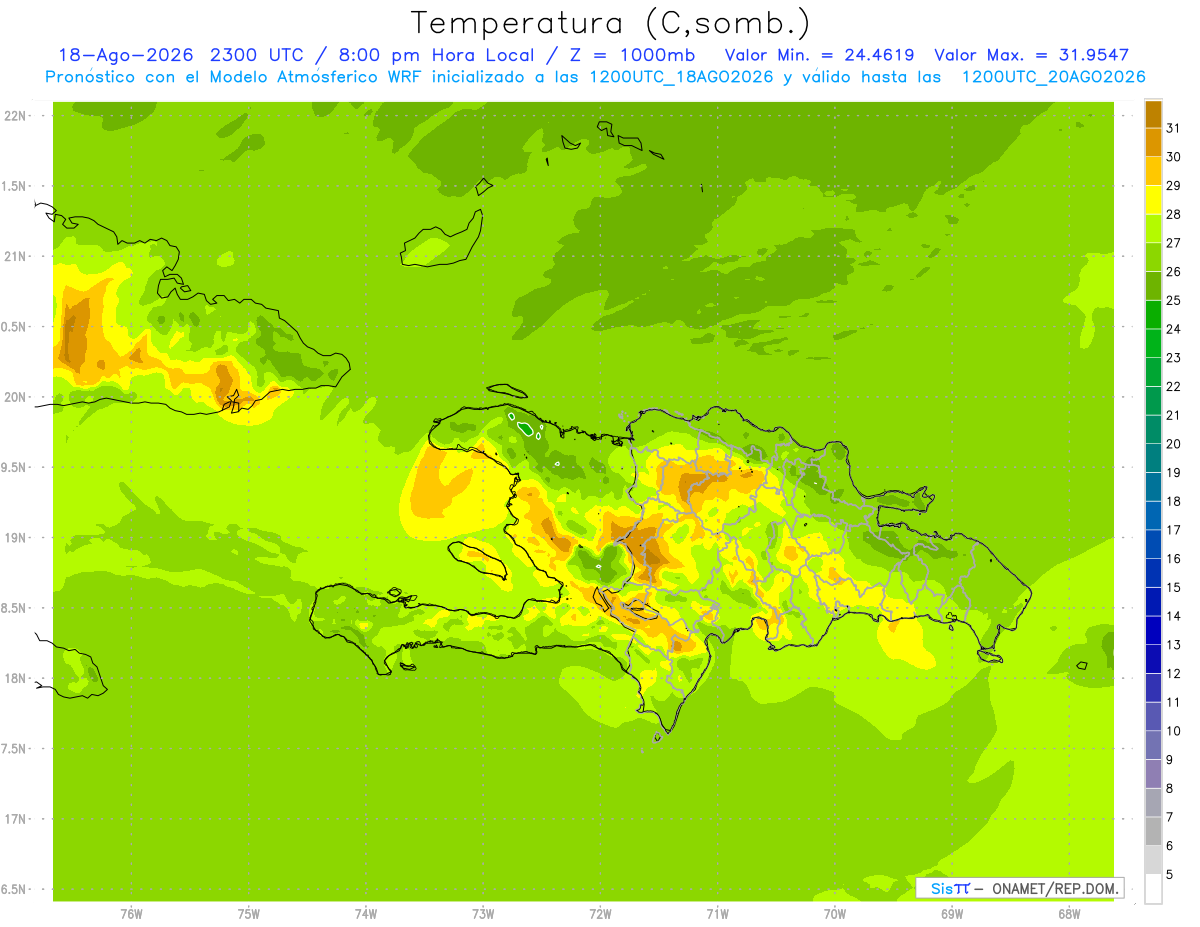Click the green legend band between 24 and 25
The image size is (1200, 927).
click(1153, 314)
